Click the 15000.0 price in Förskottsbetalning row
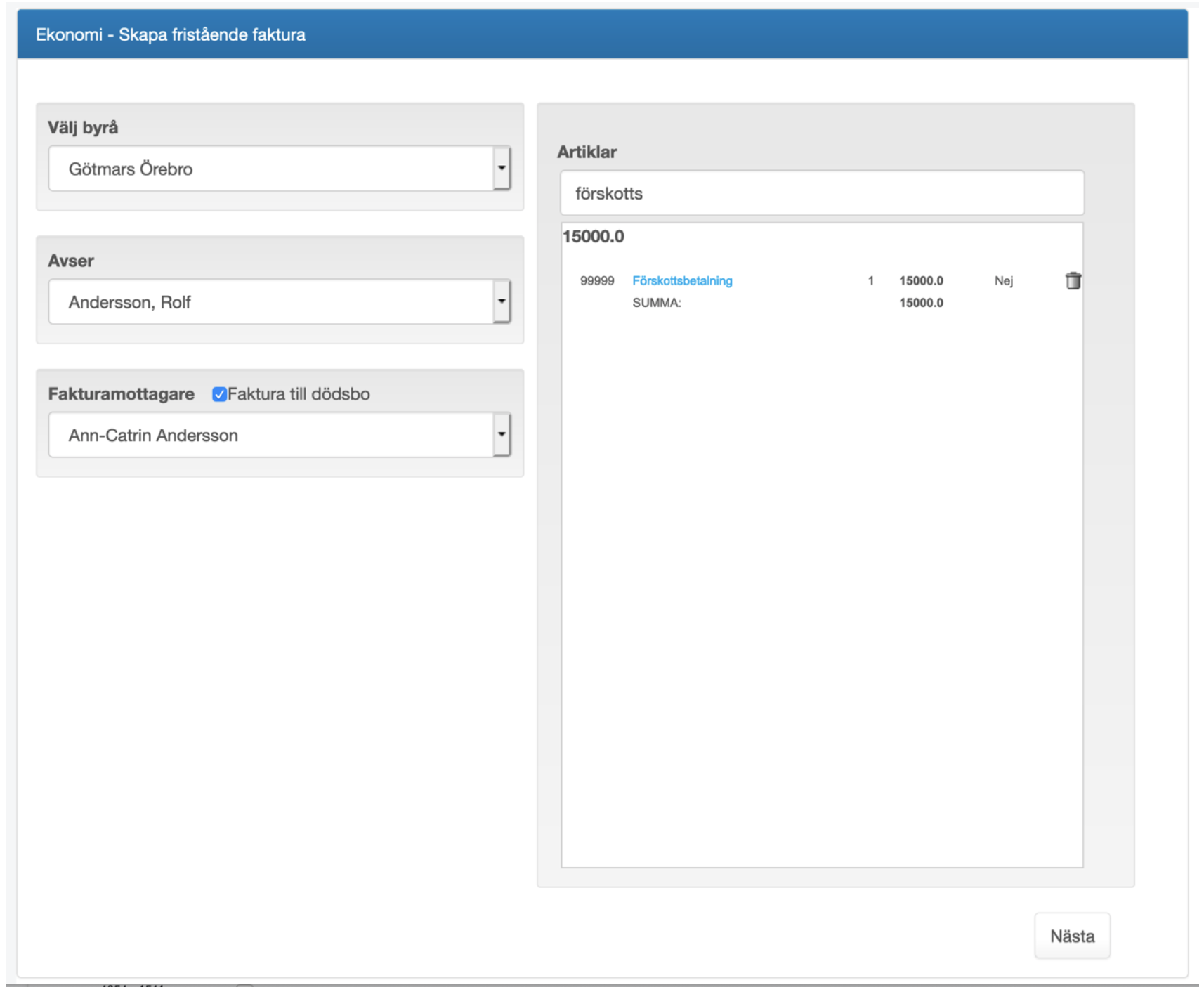 [x=921, y=281]
